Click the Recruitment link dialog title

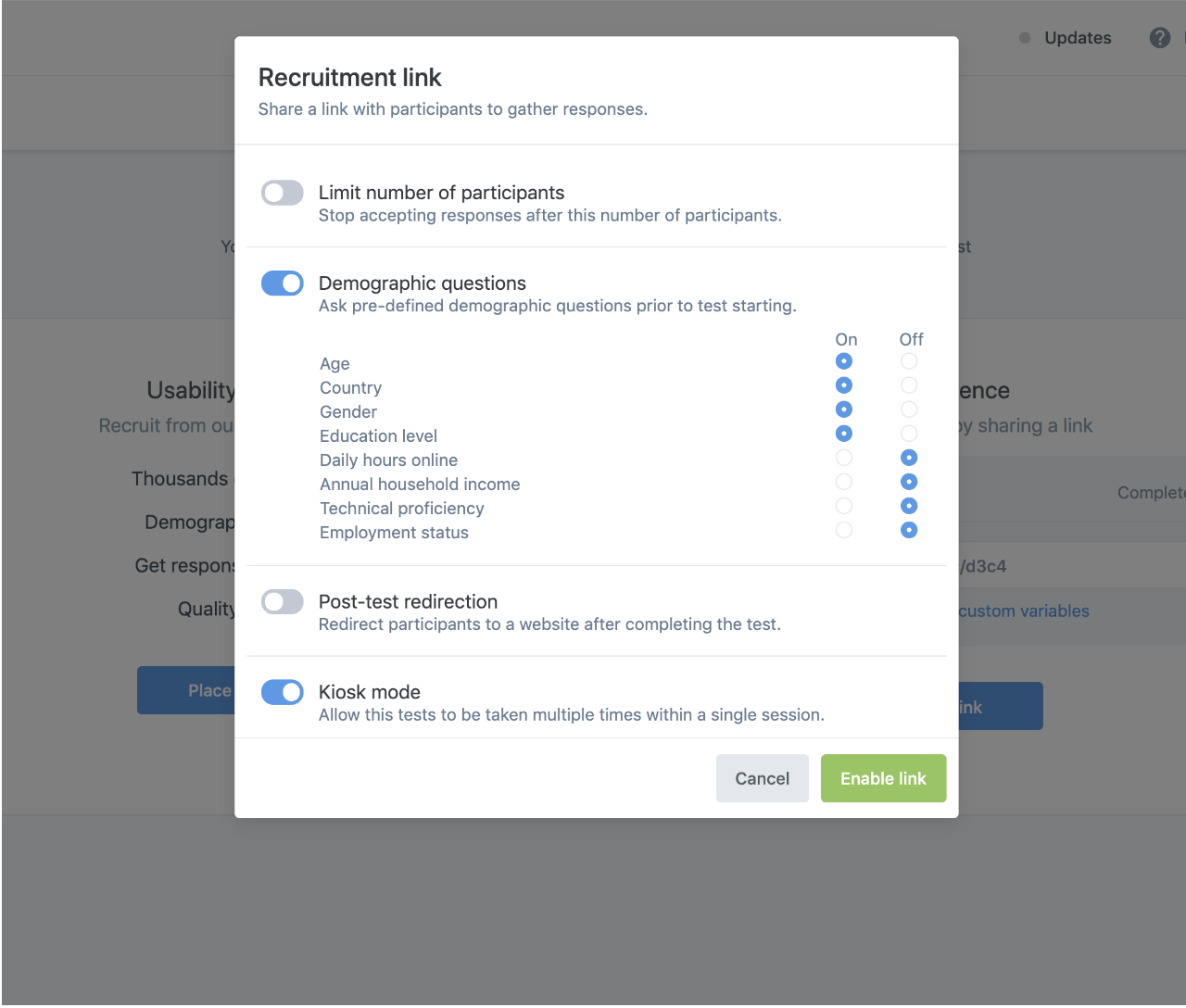(x=350, y=78)
